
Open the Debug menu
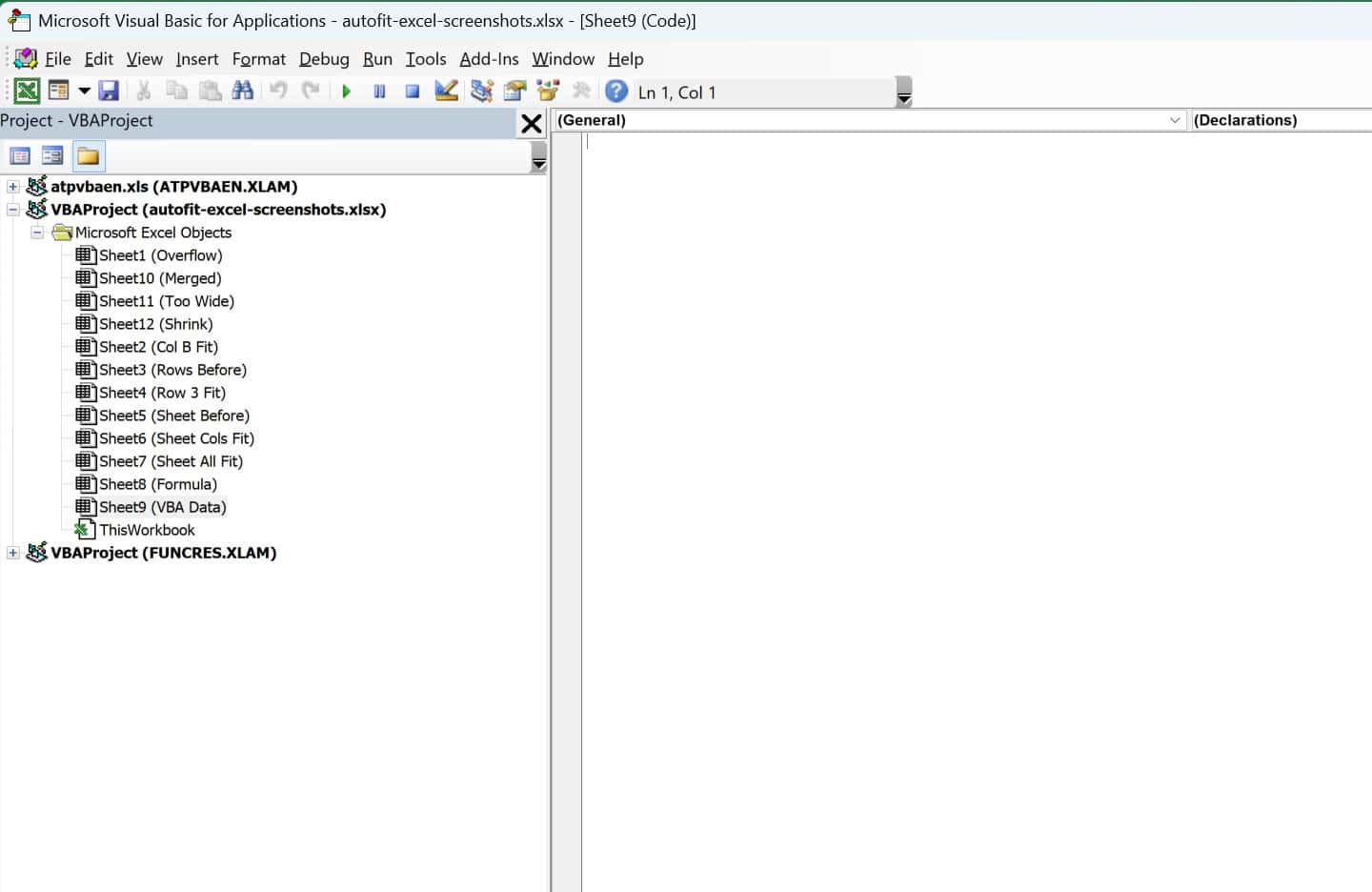(x=324, y=59)
